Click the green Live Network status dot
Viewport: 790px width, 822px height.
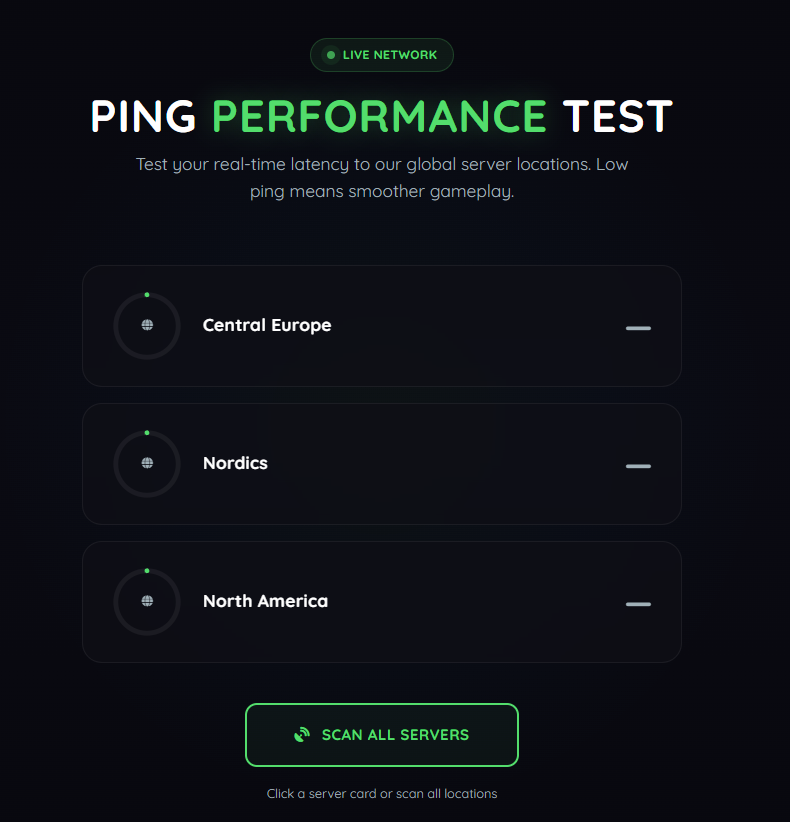330,55
